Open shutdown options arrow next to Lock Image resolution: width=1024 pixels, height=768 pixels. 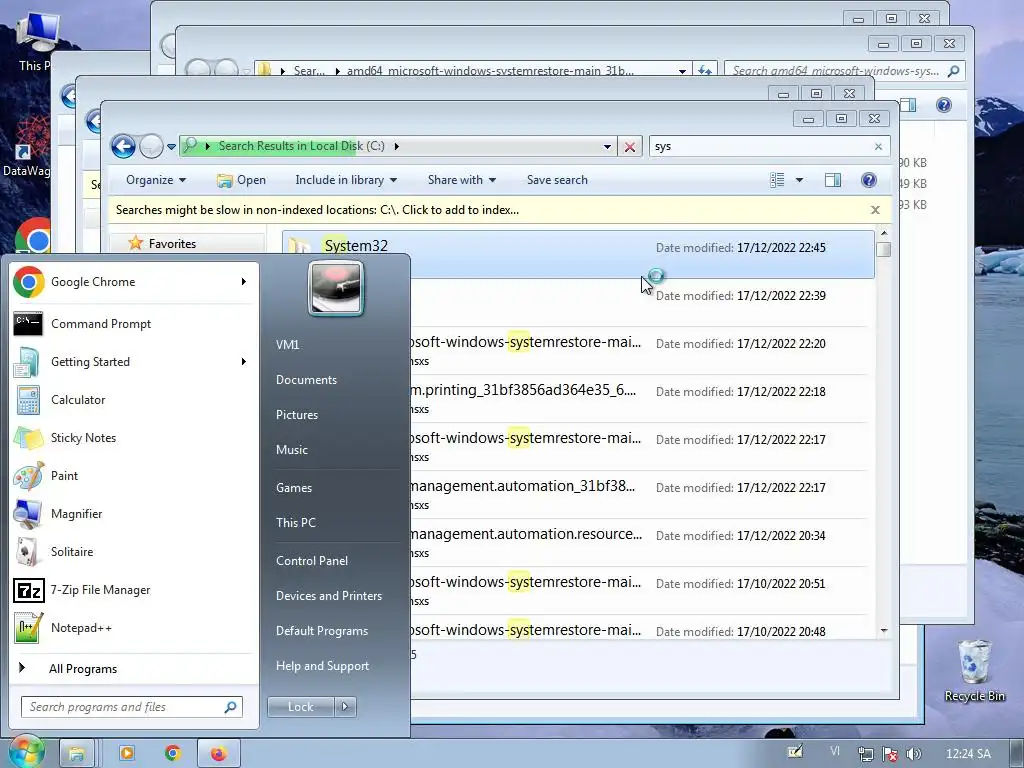[345, 707]
